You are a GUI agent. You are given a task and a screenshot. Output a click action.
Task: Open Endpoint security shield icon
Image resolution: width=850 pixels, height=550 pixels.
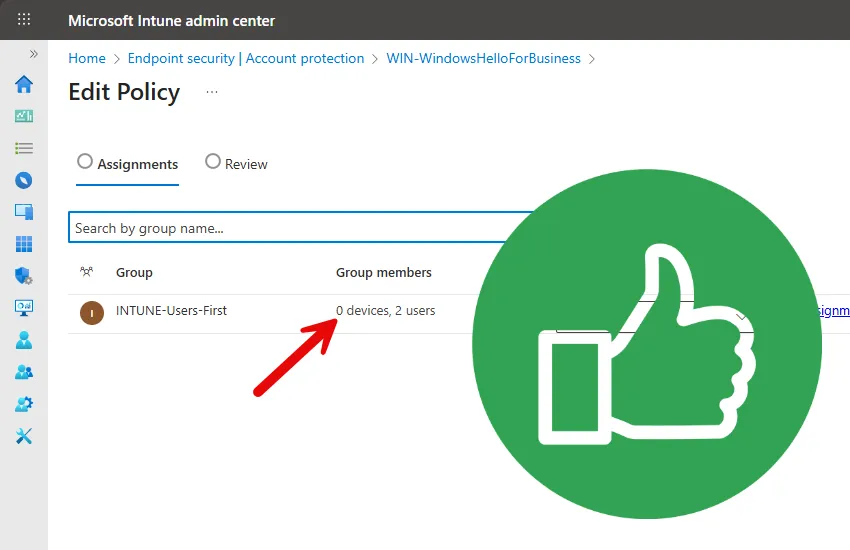point(24,276)
